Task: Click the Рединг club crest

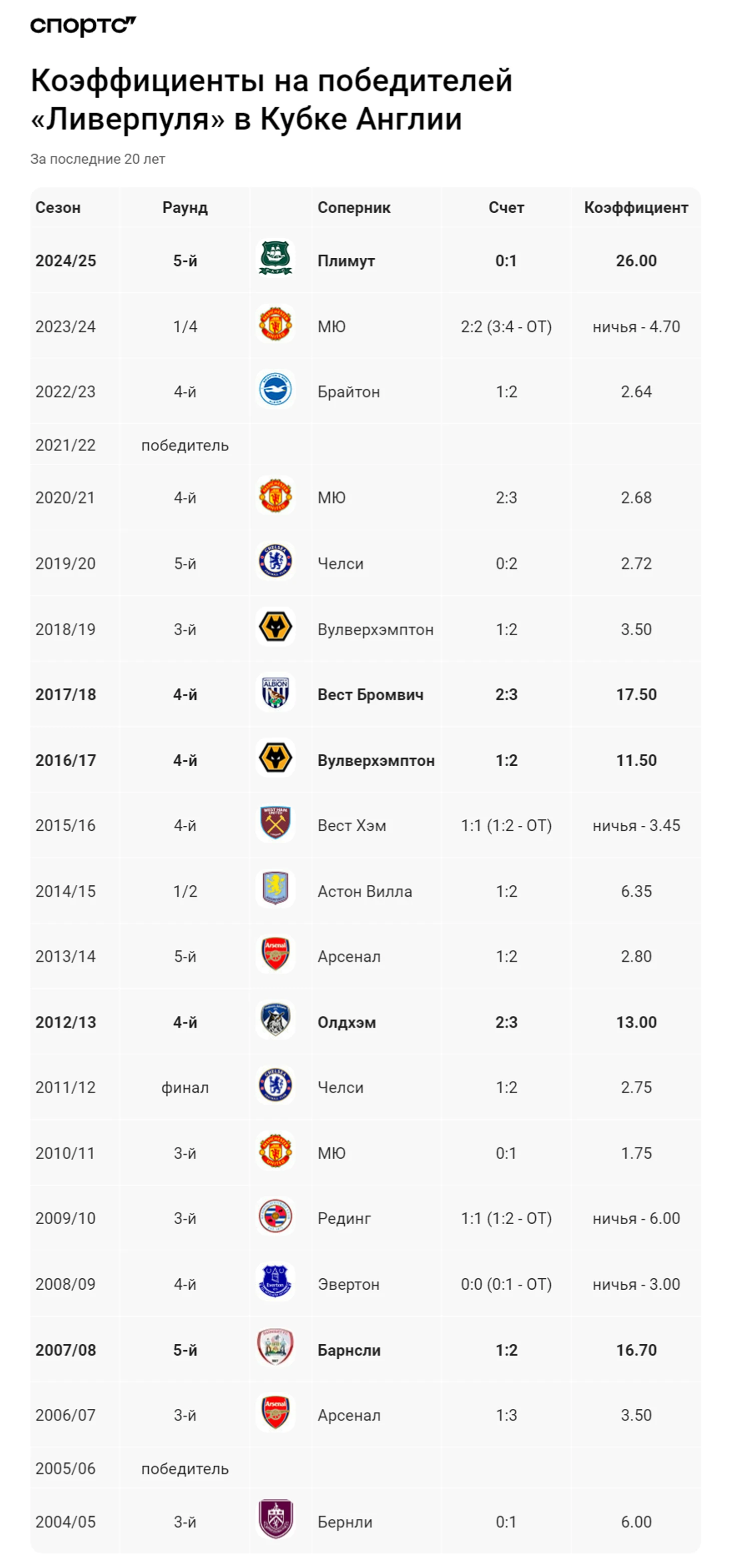Action: [275, 1216]
